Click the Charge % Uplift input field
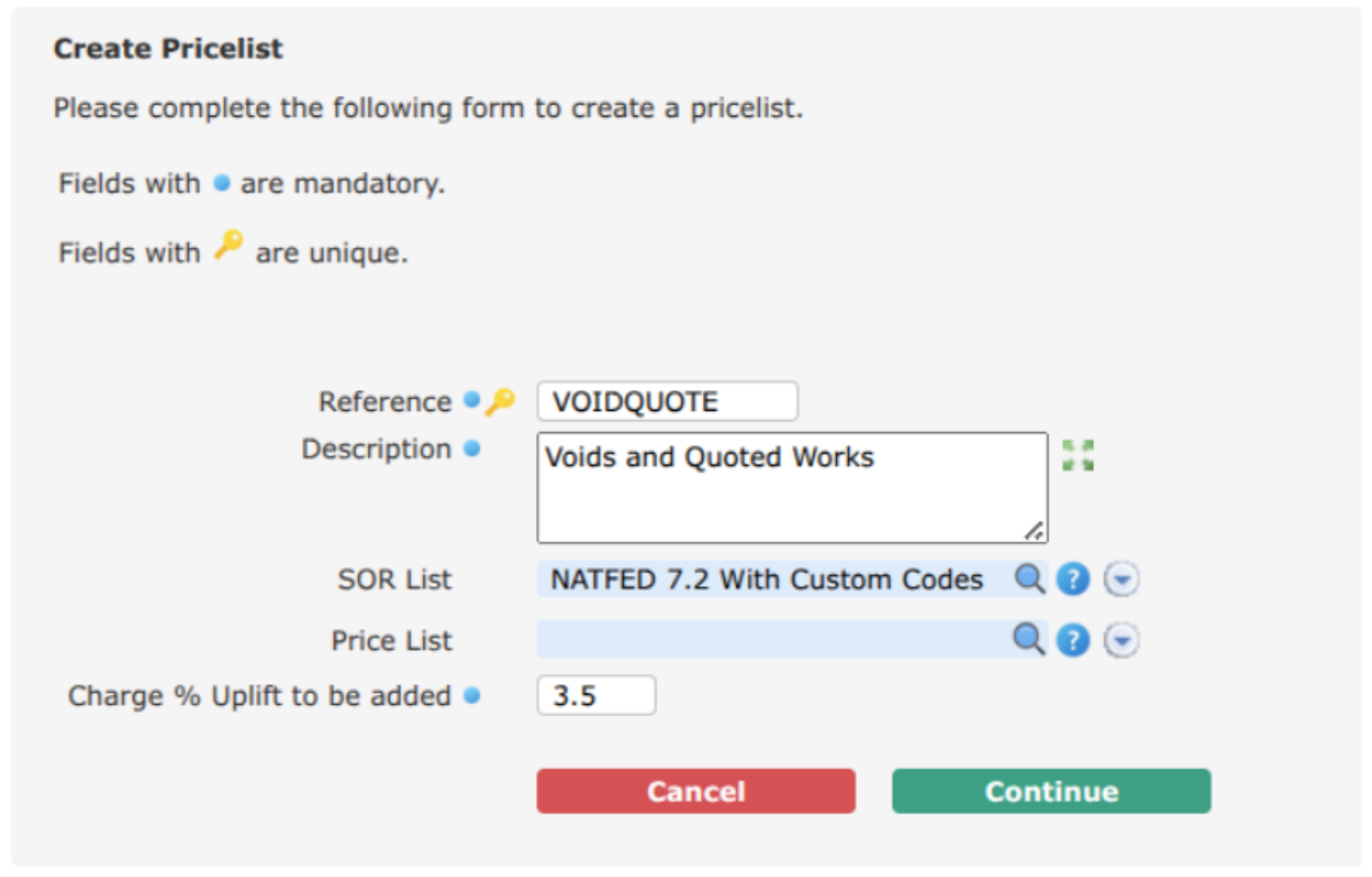Viewport: 1372px width, 877px height. [596, 695]
